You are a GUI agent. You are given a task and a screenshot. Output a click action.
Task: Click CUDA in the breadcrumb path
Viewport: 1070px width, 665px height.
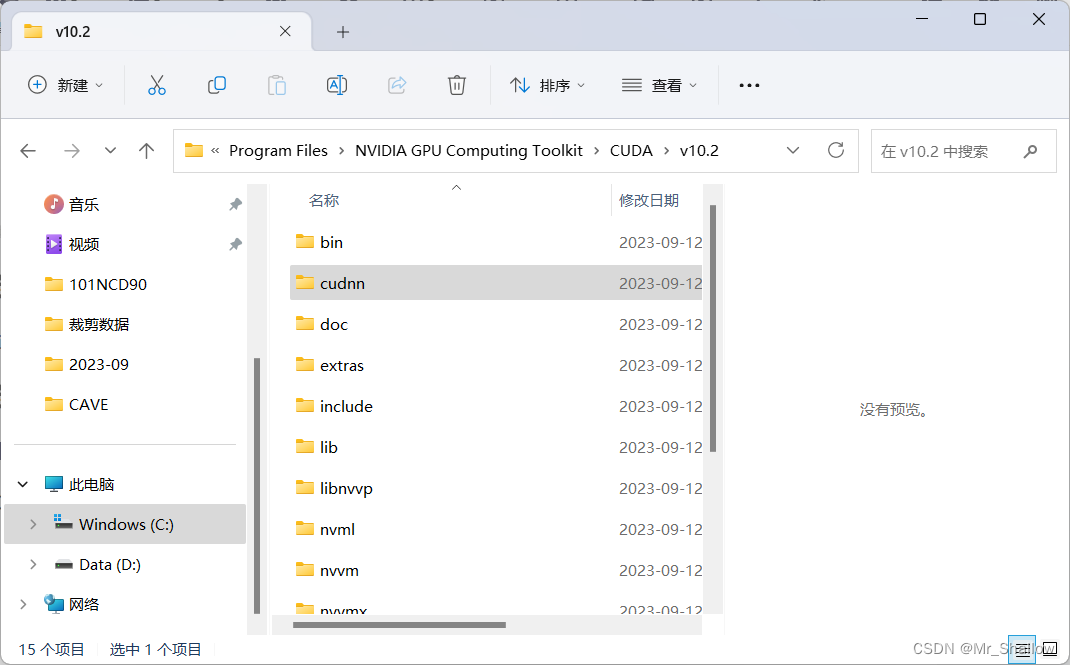pyautogui.click(x=631, y=150)
